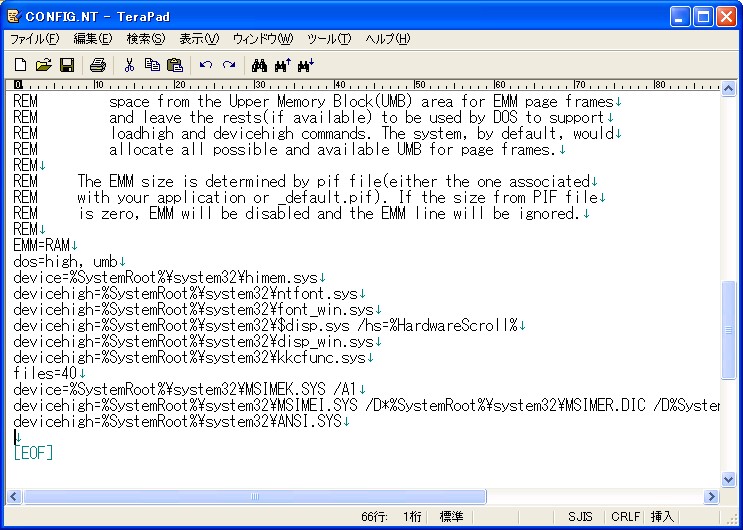The height and width of the screenshot is (530, 743).
Task: Maximize the TeraPad window
Action: coord(703,17)
